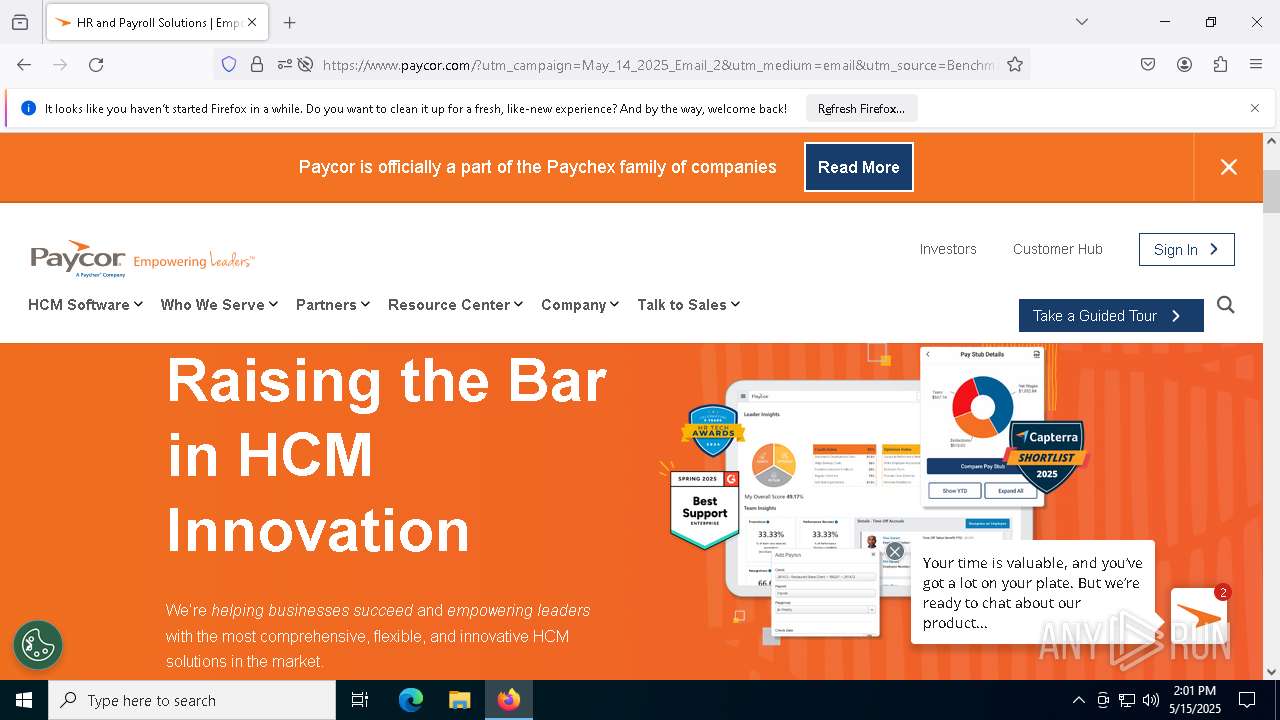Open site search with the magnifier icon
The image size is (1280, 720).
pyautogui.click(x=1226, y=305)
